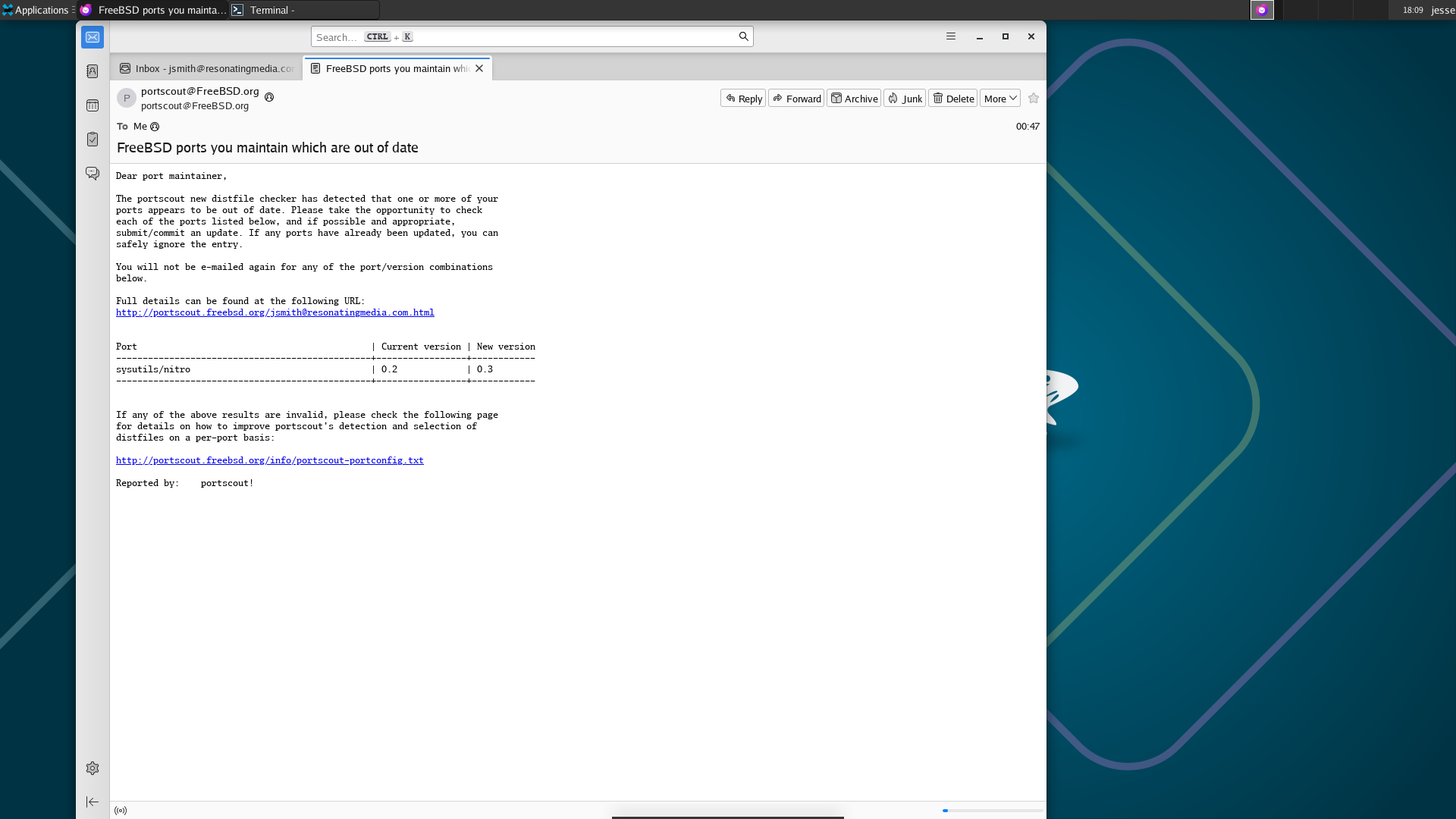Select the Thunderbird taskbar window button
Screen dimensions: 1456x819
(152, 10)
